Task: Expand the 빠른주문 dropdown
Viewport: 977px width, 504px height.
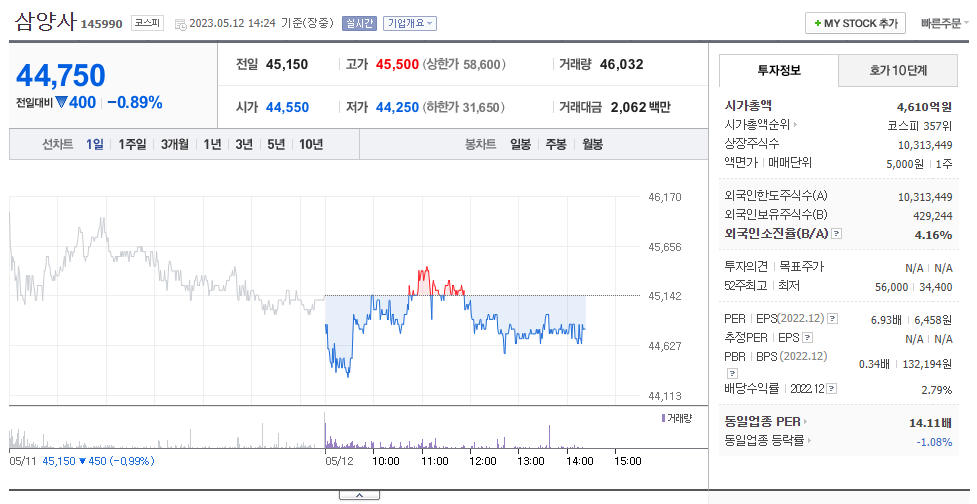Action: [x=945, y=23]
